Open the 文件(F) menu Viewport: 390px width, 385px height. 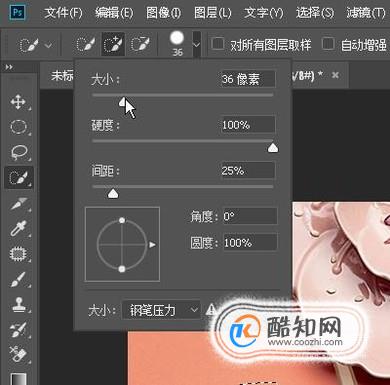pyautogui.click(x=64, y=13)
